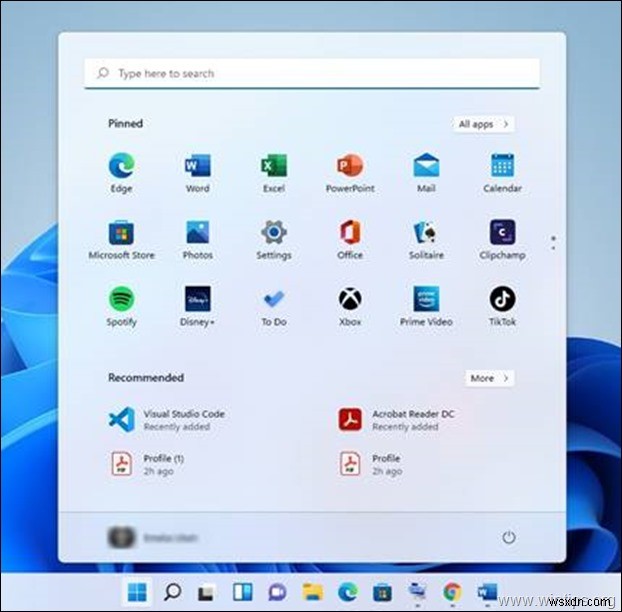This screenshot has width=622, height=612.
Task: Open Search from the taskbar magnifier
Action: click(173, 592)
